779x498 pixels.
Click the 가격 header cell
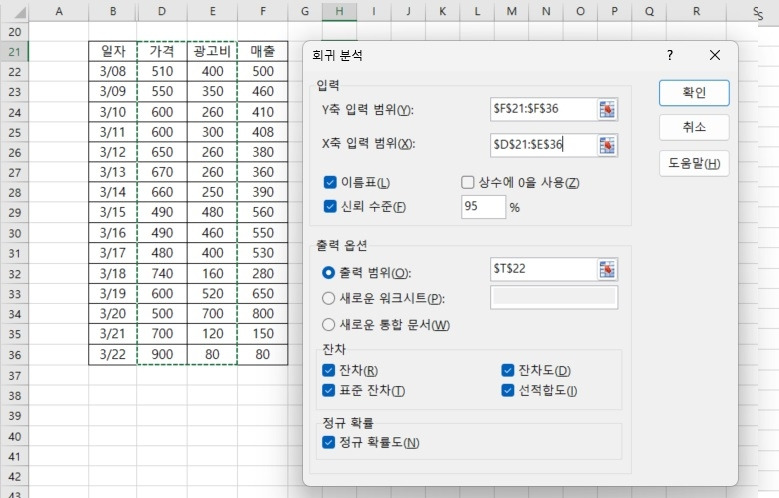(x=162, y=51)
